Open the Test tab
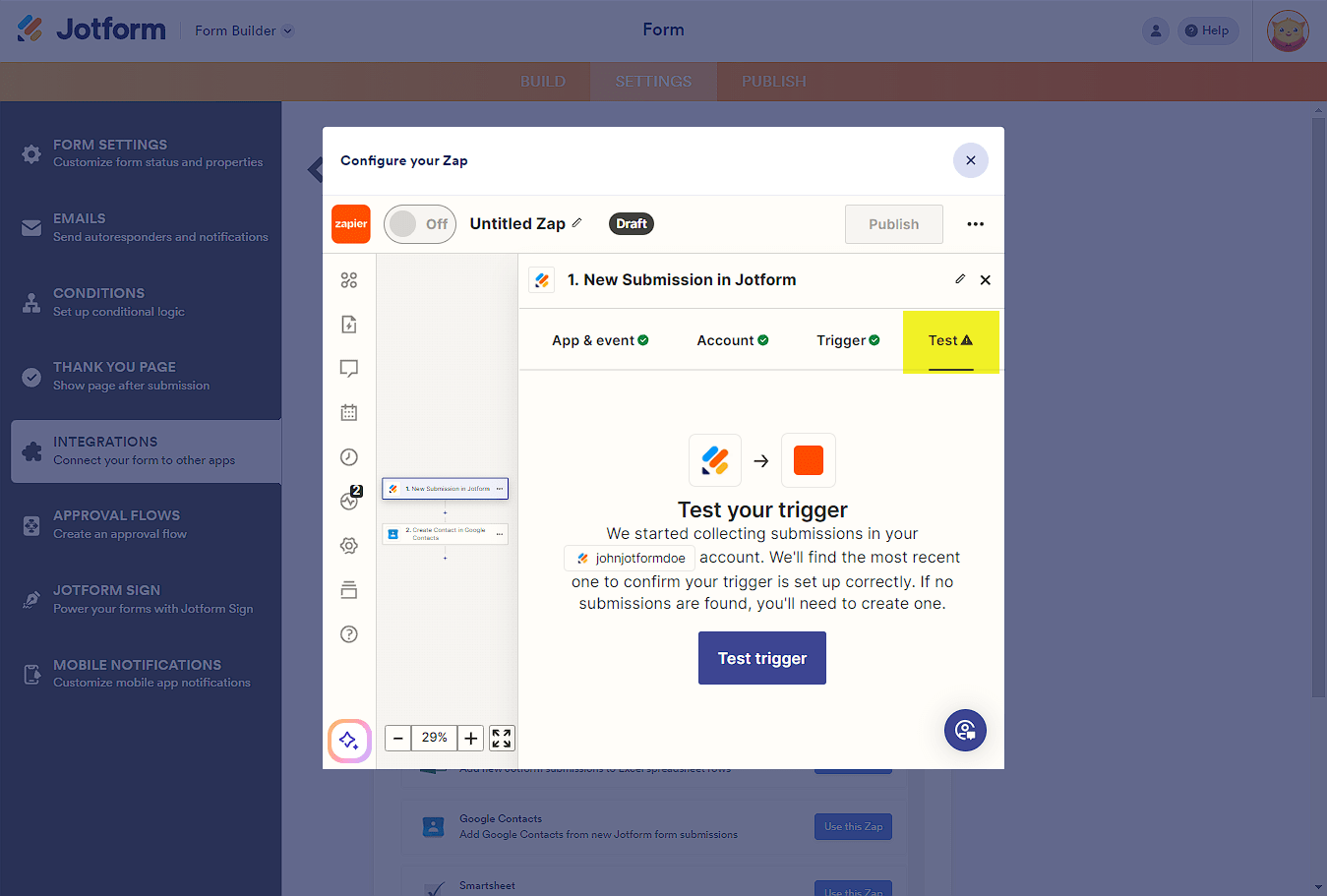Viewport: 1327px width, 896px height. click(x=950, y=341)
